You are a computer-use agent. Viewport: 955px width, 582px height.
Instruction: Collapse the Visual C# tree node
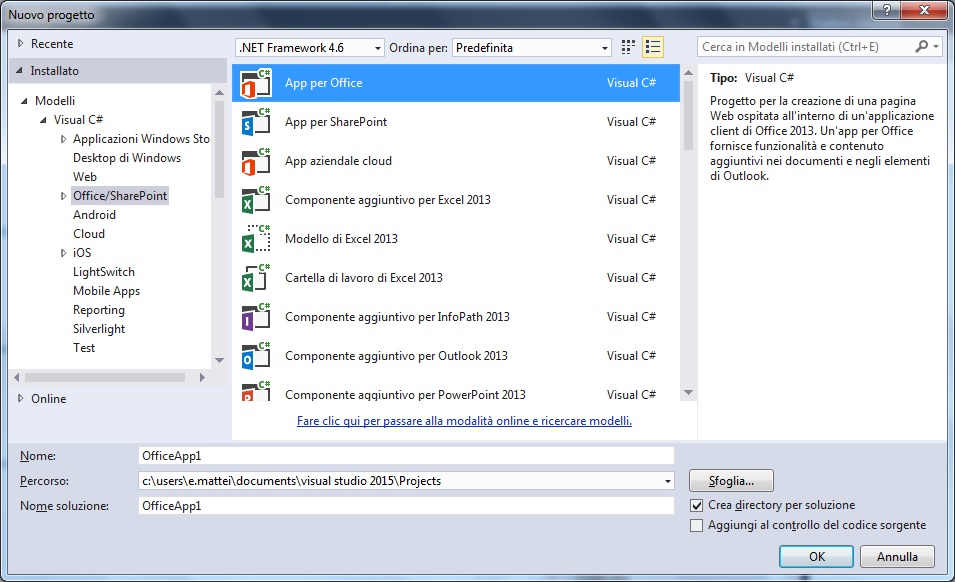pyautogui.click(x=43, y=120)
